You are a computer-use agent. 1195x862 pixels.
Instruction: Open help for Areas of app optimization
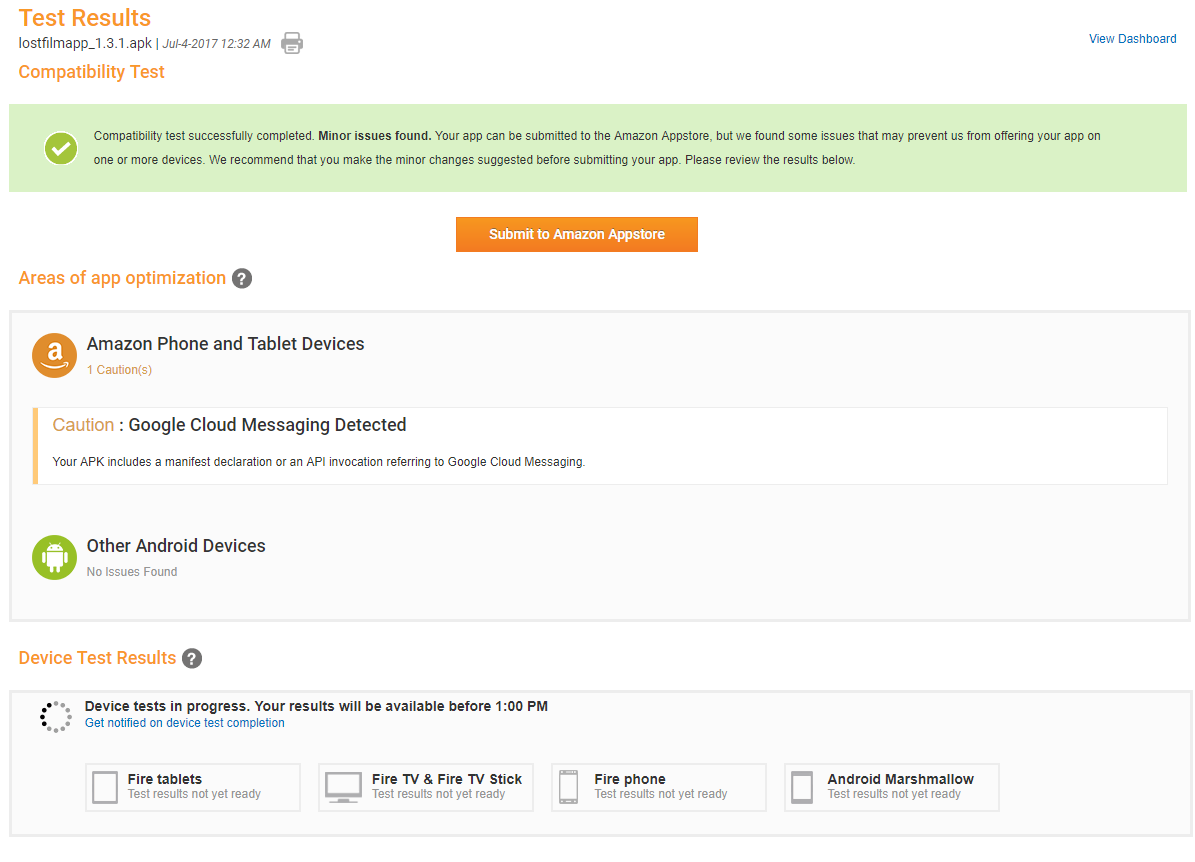coord(242,279)
